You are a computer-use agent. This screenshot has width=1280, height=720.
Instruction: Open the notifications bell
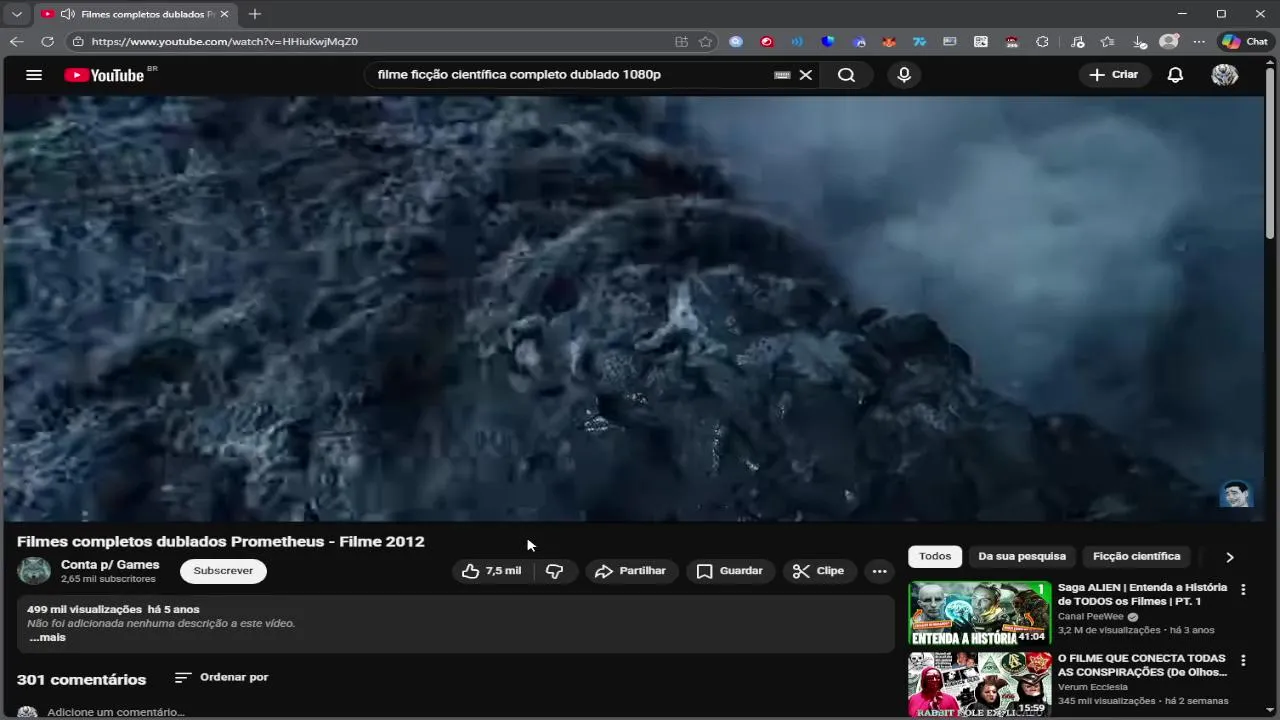click(x=1176, y=75)
